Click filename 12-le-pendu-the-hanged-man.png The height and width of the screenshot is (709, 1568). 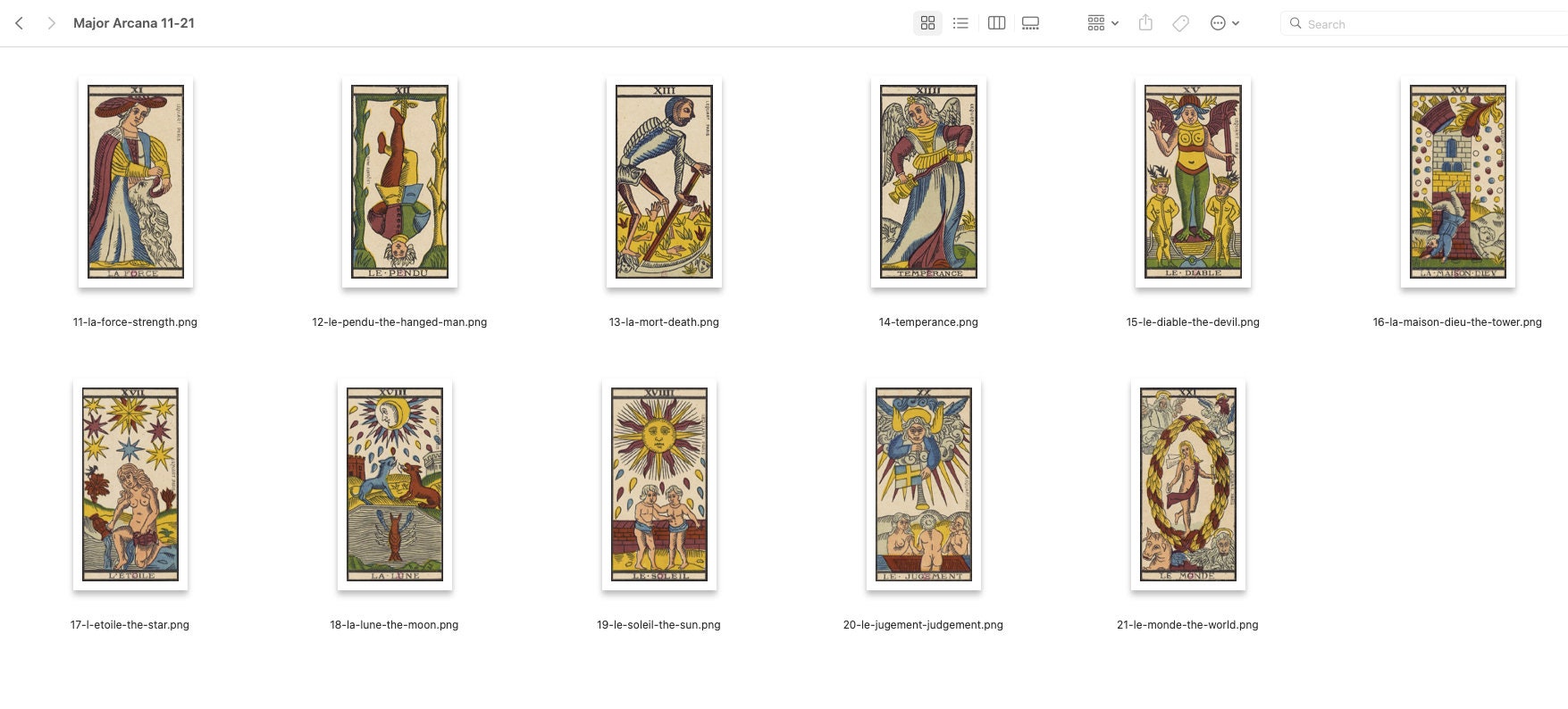(x=399, y=322)
